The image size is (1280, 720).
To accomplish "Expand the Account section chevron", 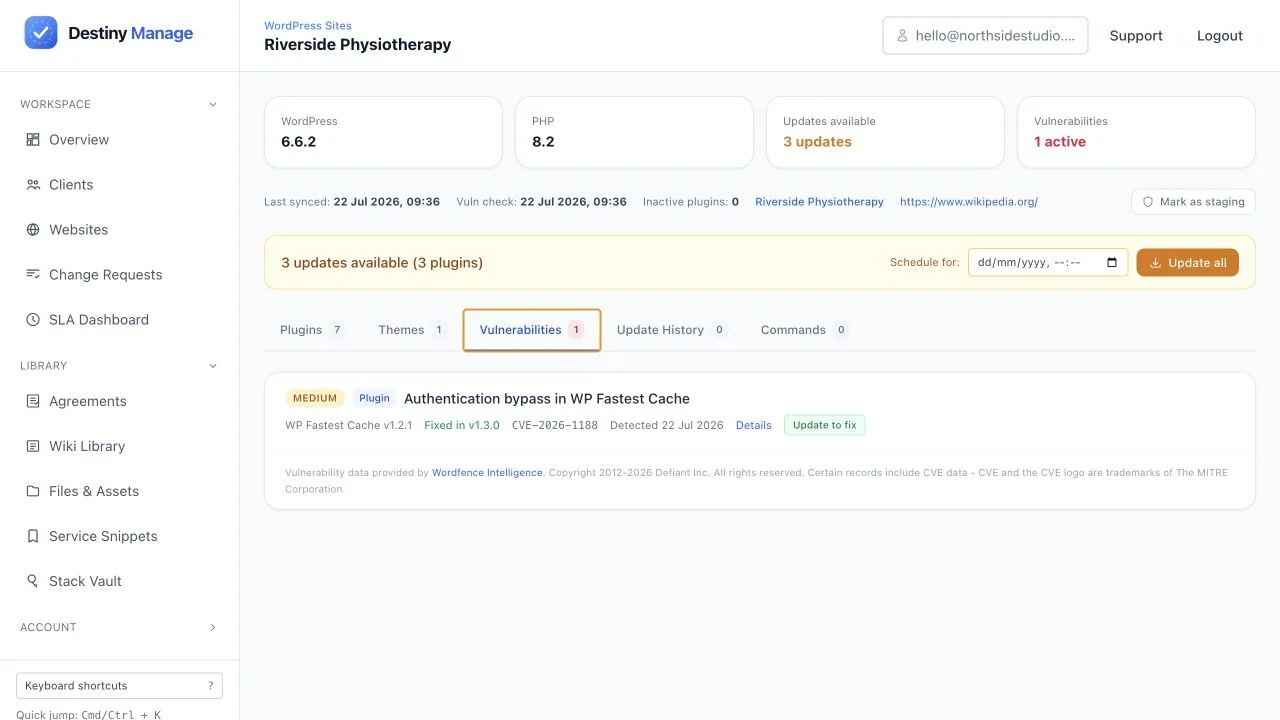I will click(212, 628).
